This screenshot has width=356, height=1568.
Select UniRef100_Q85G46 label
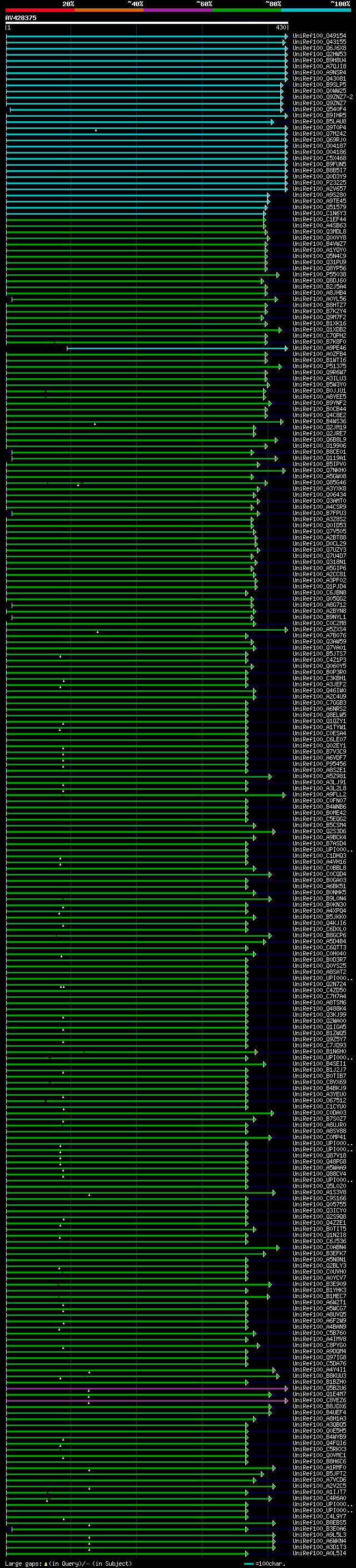pos(319,483)
